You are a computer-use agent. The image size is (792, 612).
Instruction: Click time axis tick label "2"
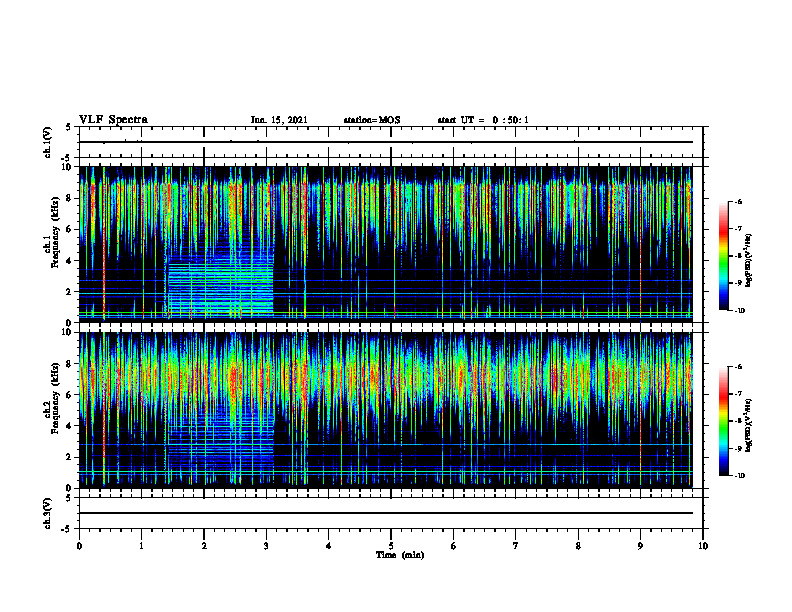204,546
